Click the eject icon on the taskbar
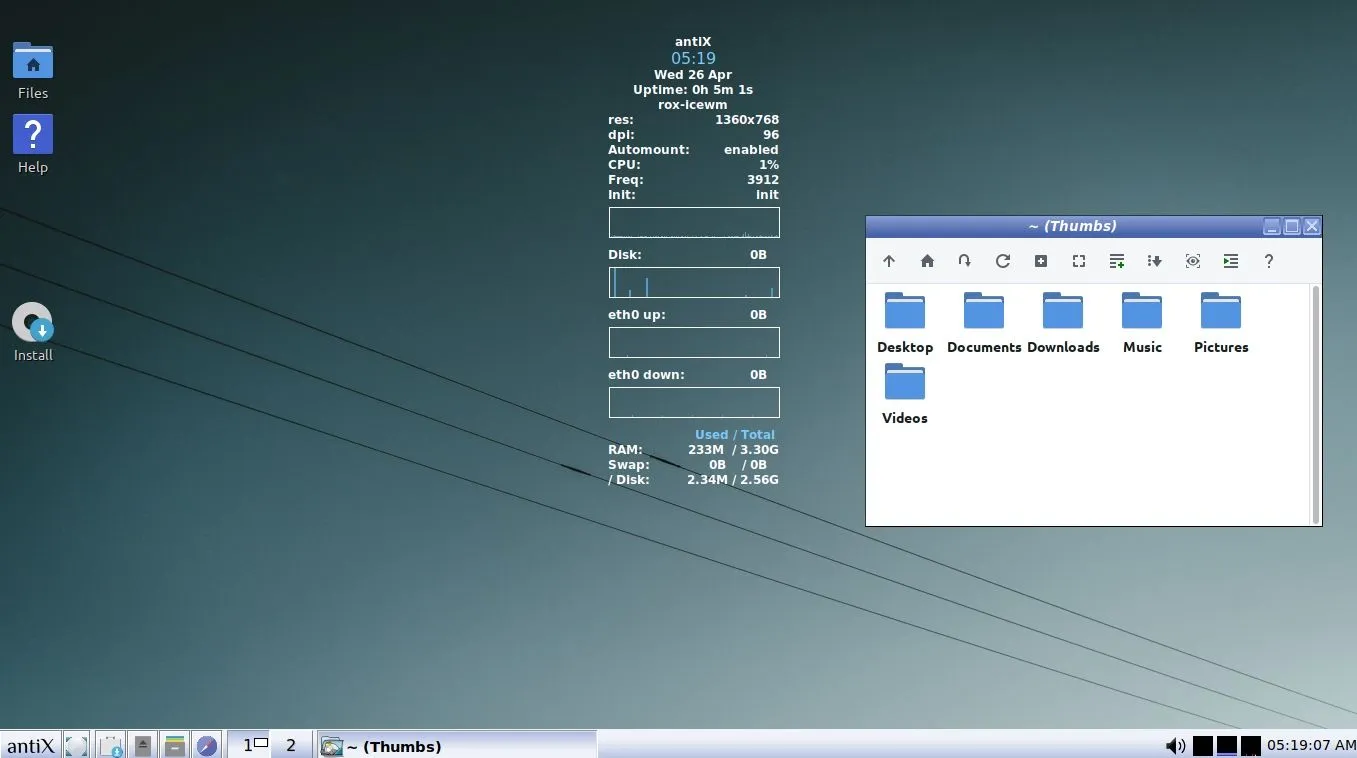1357x758 pixels. [143, 745]
